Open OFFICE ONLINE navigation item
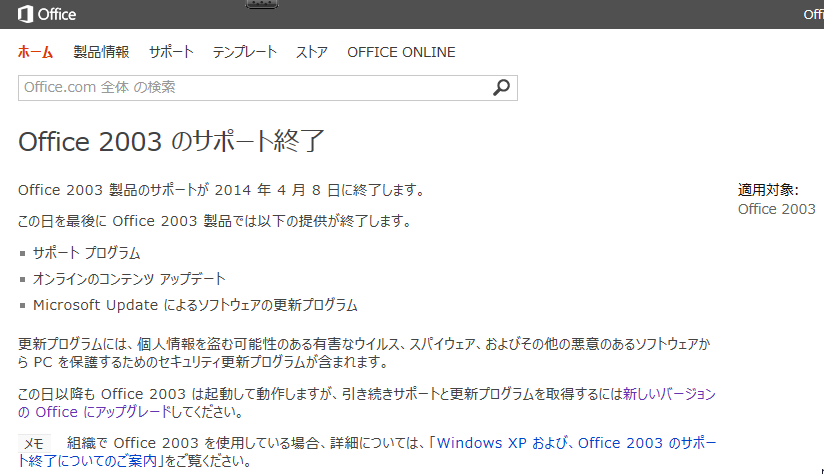824x474 pixels. click(401, 52)
